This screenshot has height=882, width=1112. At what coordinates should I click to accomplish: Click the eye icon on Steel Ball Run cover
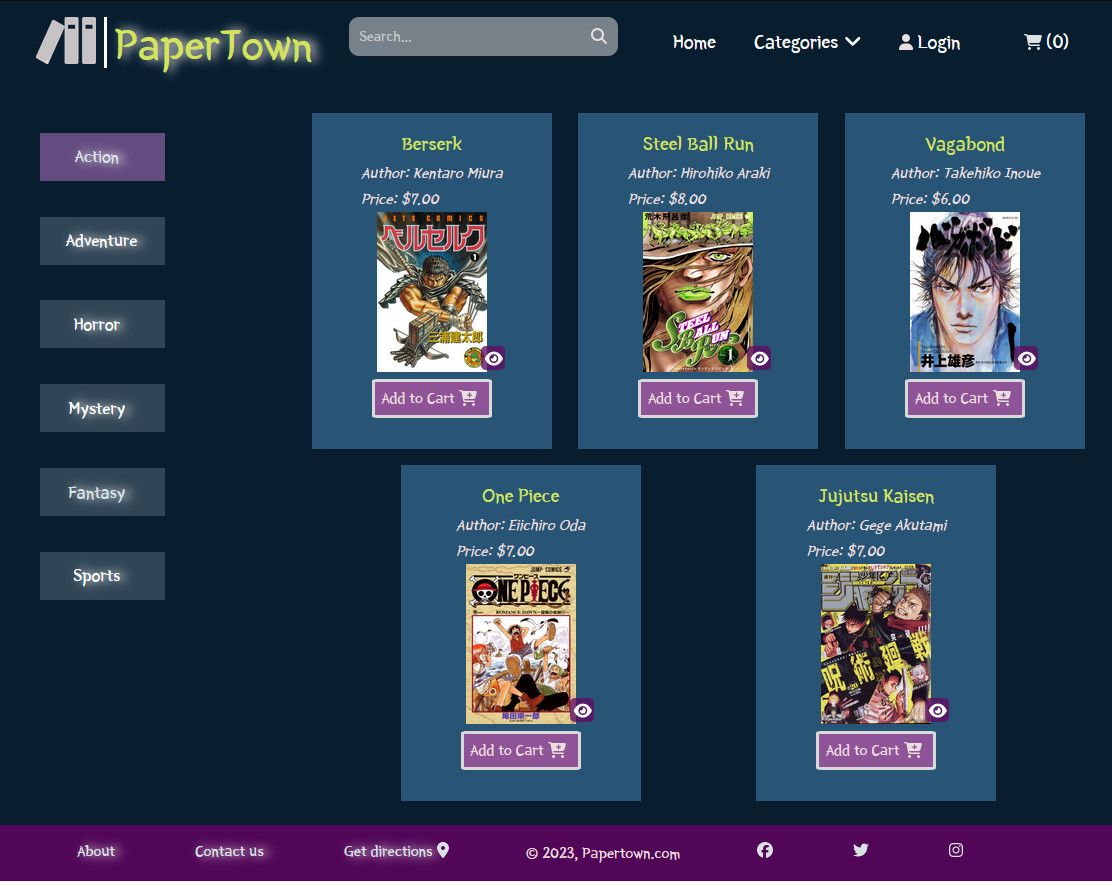click(759, 358)
